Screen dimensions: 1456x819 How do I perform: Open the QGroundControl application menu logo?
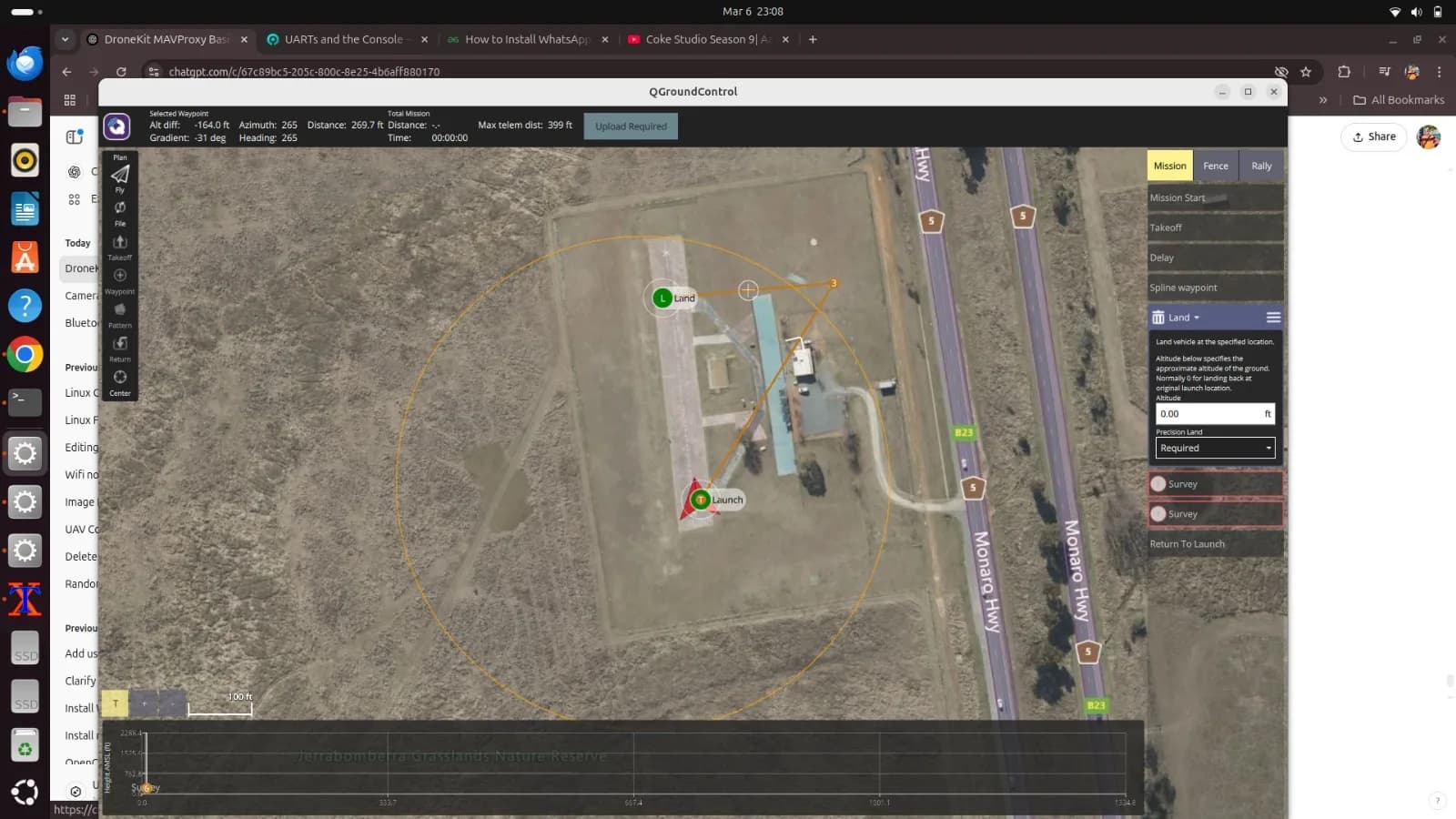(x=116, y=126)
